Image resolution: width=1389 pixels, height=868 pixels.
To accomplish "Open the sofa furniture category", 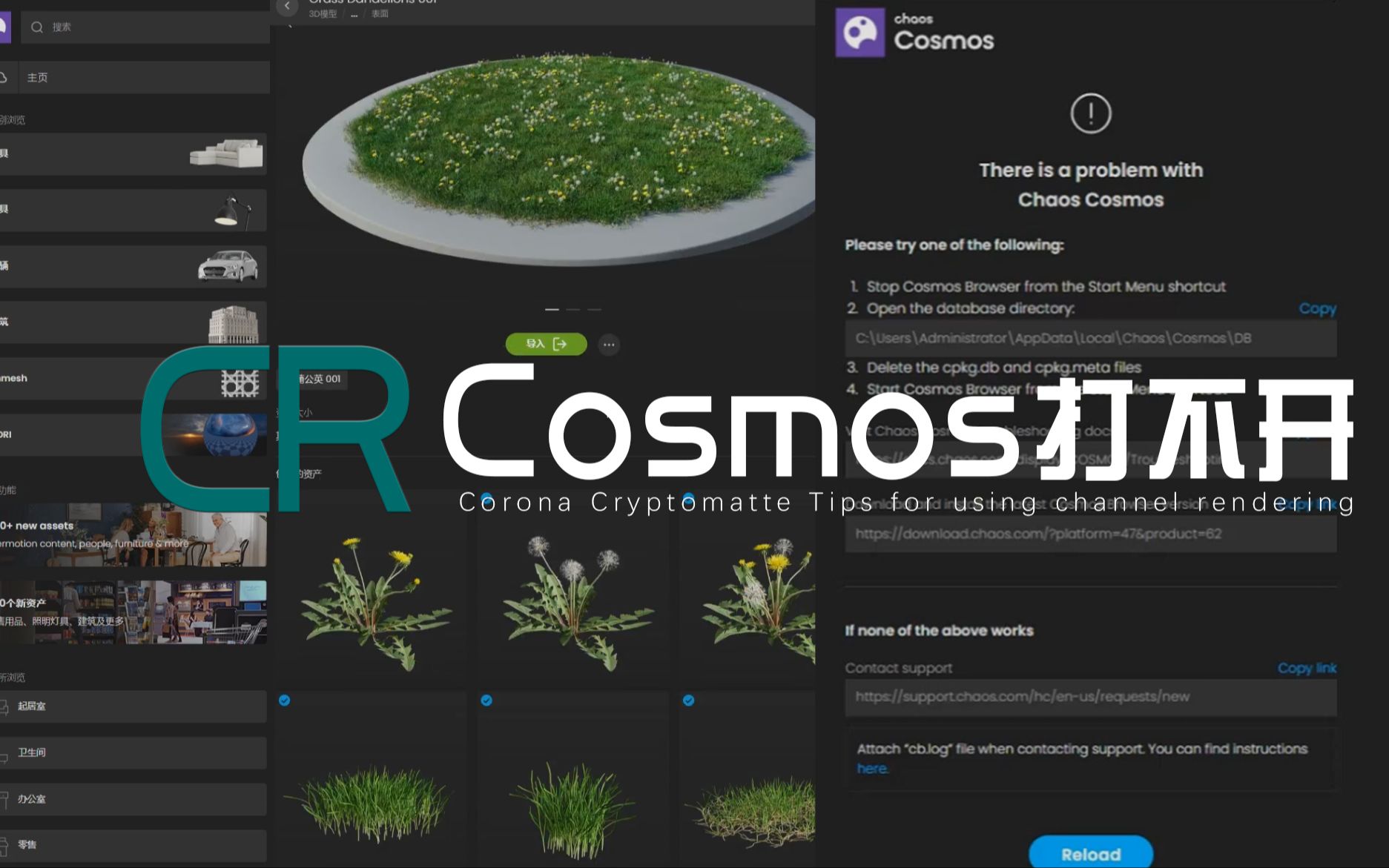I will (133, 154).
